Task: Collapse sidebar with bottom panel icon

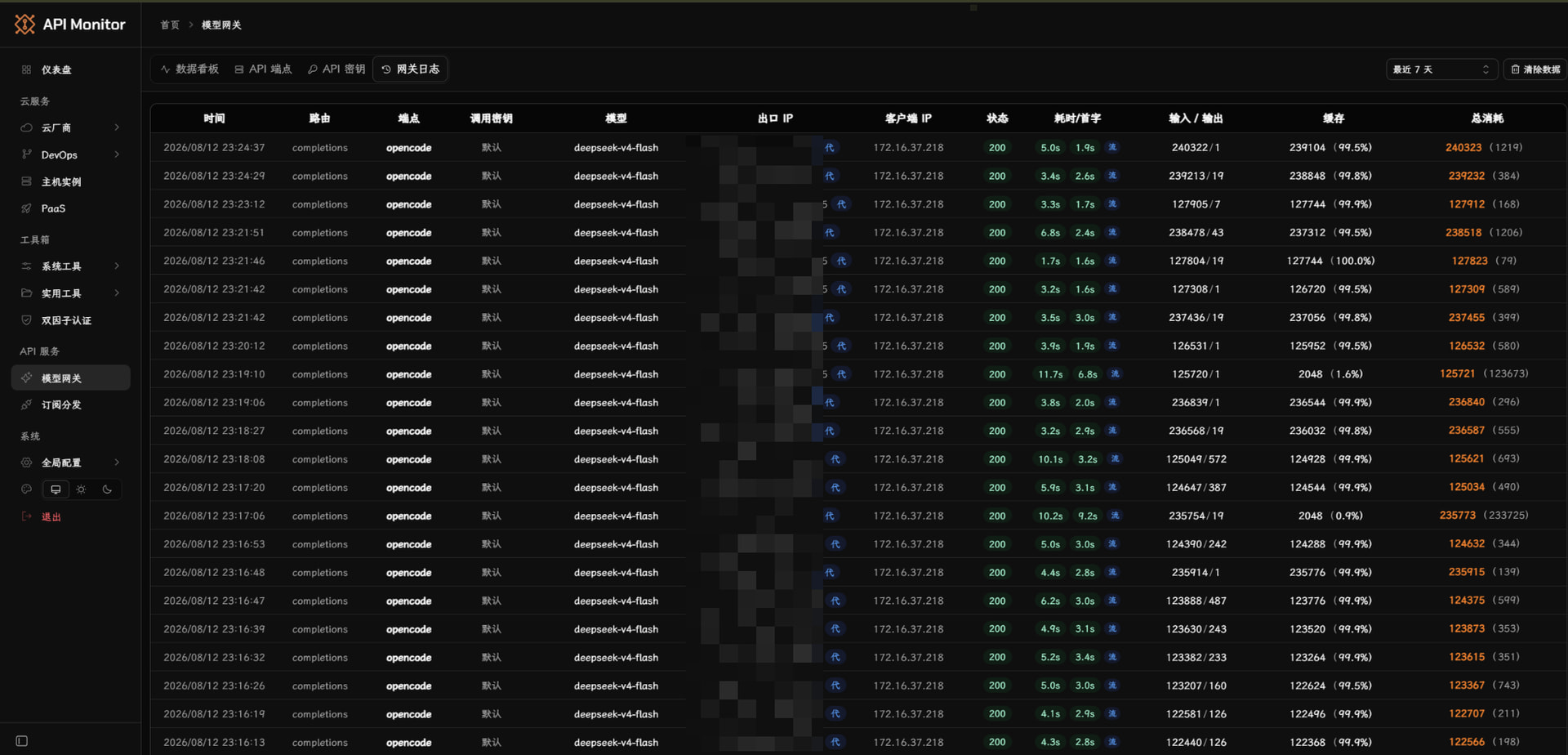Action: 22,741
